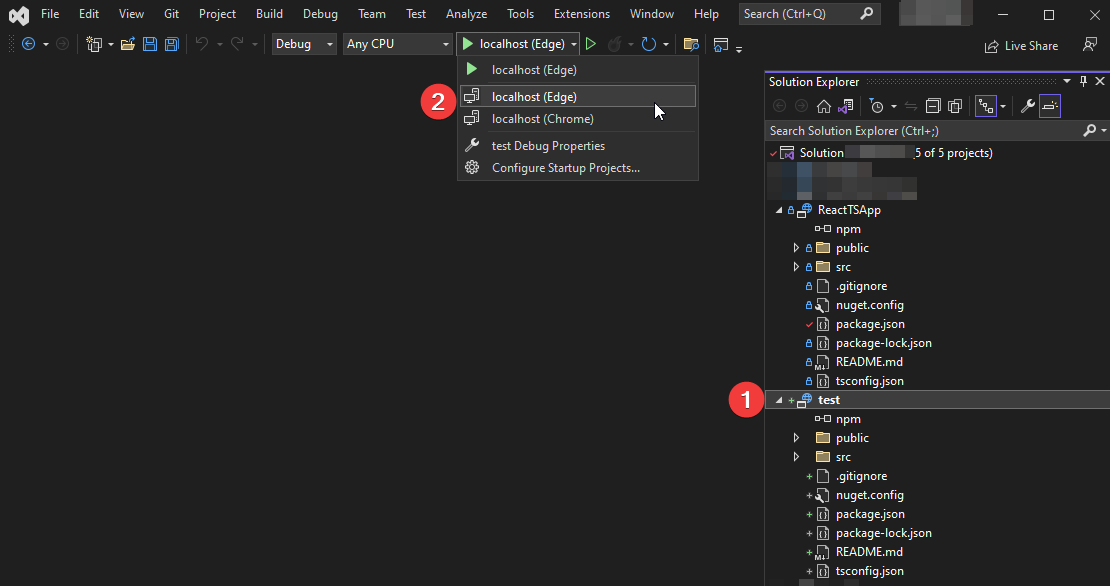Image resolution: width=1110 pixels, height=586 pixels.
Task: Open the Git menu
Action: (171, 14)
